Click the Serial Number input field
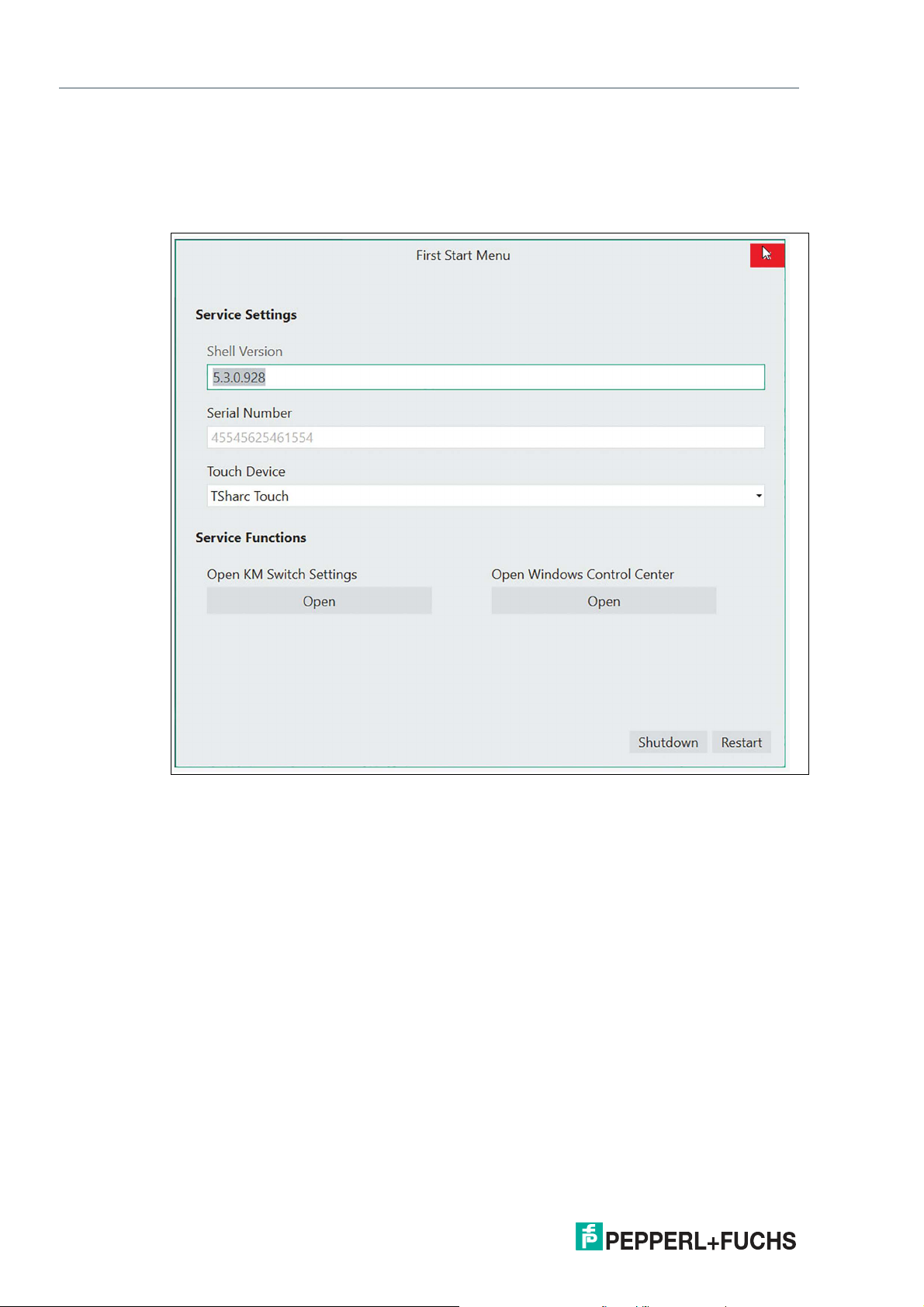Viewport: 924px width, 1307px height. click(486, 437)
